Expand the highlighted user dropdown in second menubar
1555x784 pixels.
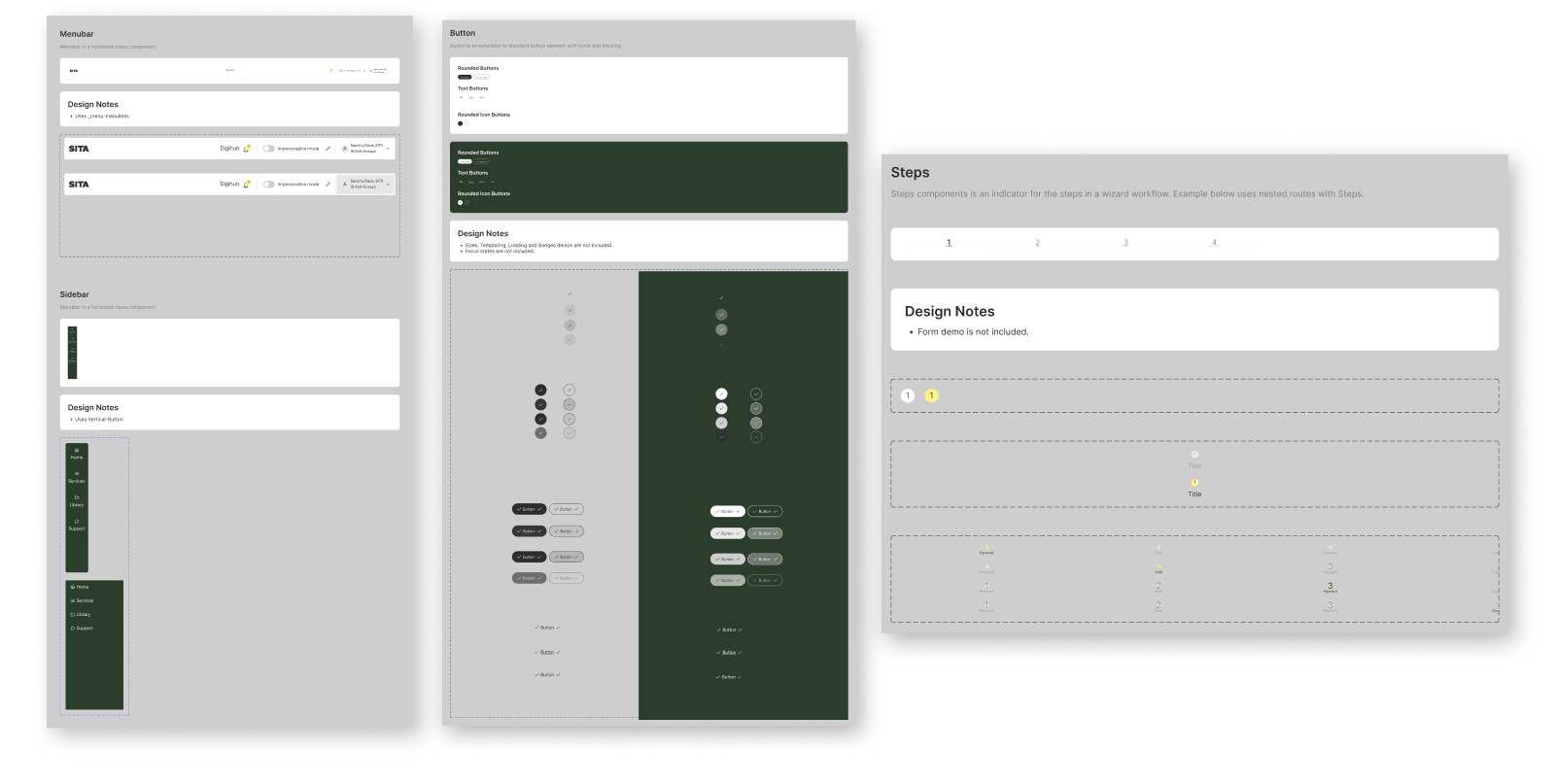(x=388, y=184)
